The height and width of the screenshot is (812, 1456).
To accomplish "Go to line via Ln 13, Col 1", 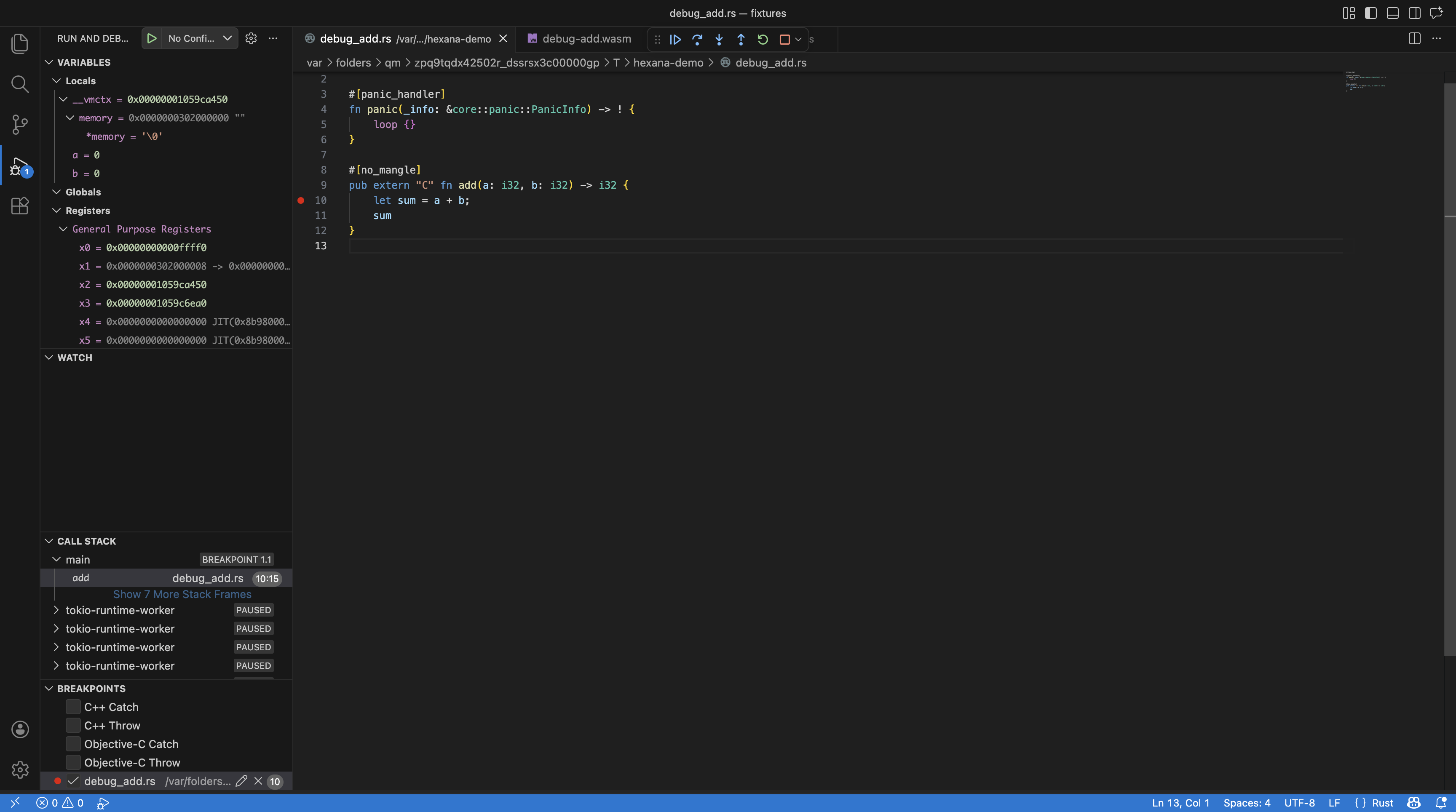I will pyautogui.click(x=1180, y=802).
